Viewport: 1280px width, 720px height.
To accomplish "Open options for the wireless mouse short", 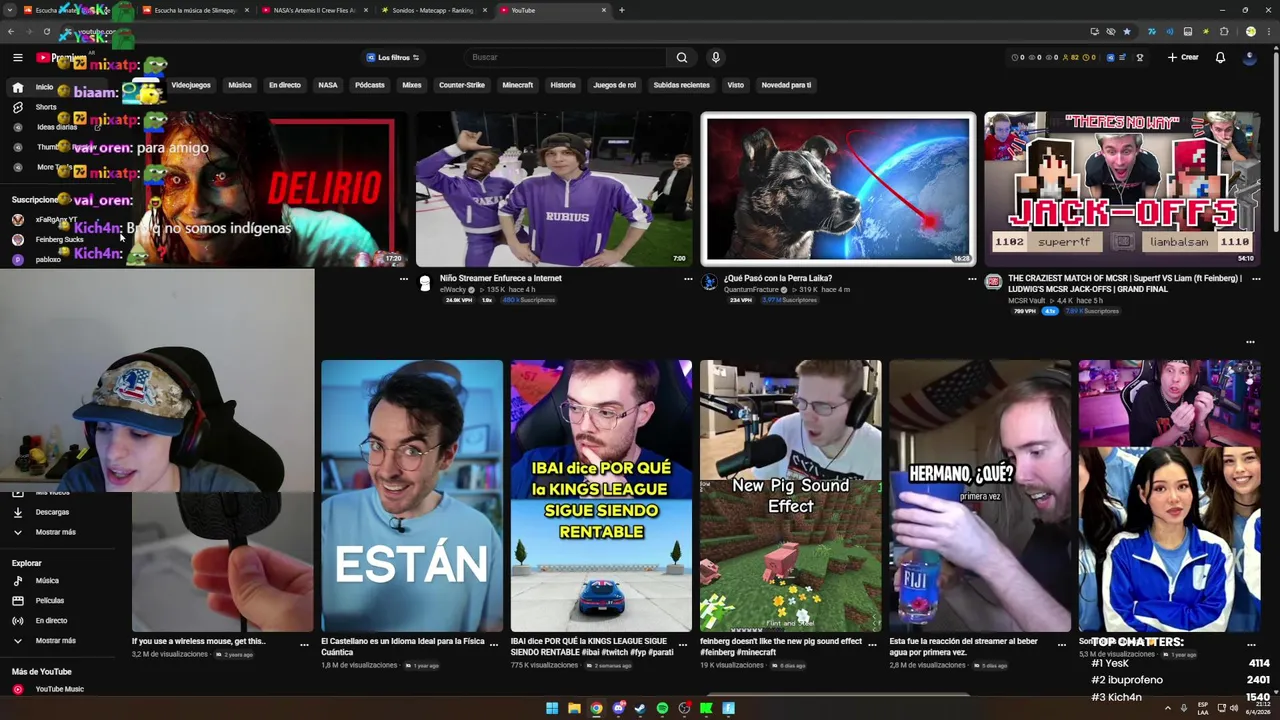I will point(304,645).
